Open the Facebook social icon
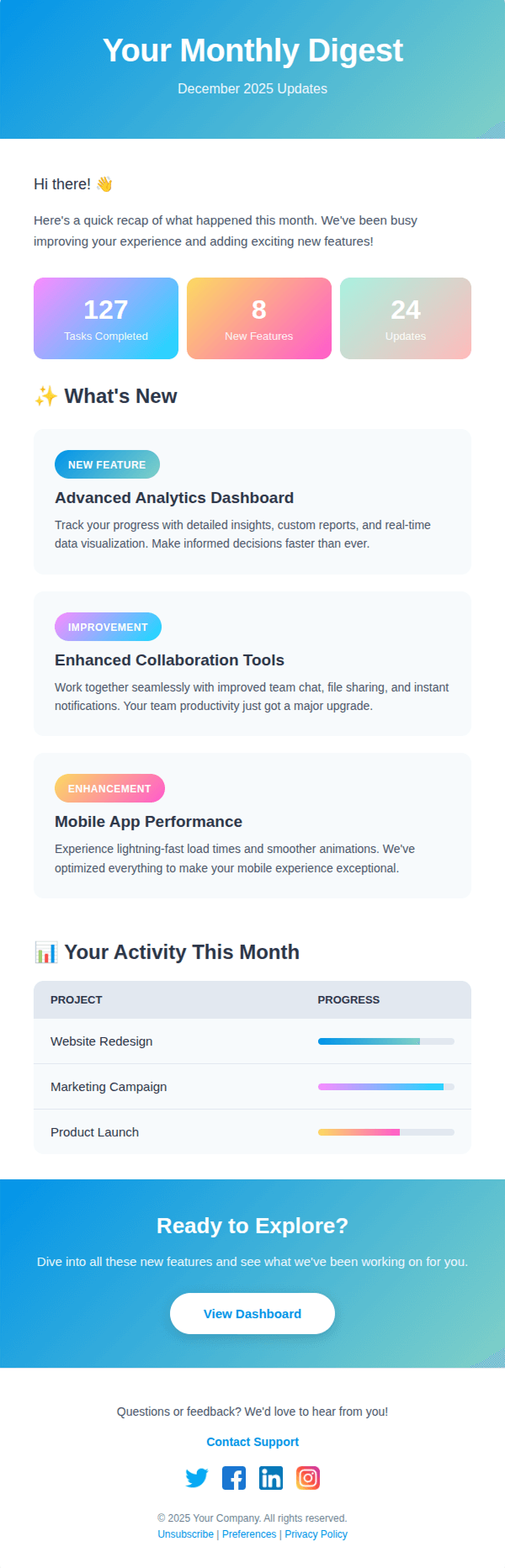Viewport: 505px width, 1568px height. tap(234, 1478)
